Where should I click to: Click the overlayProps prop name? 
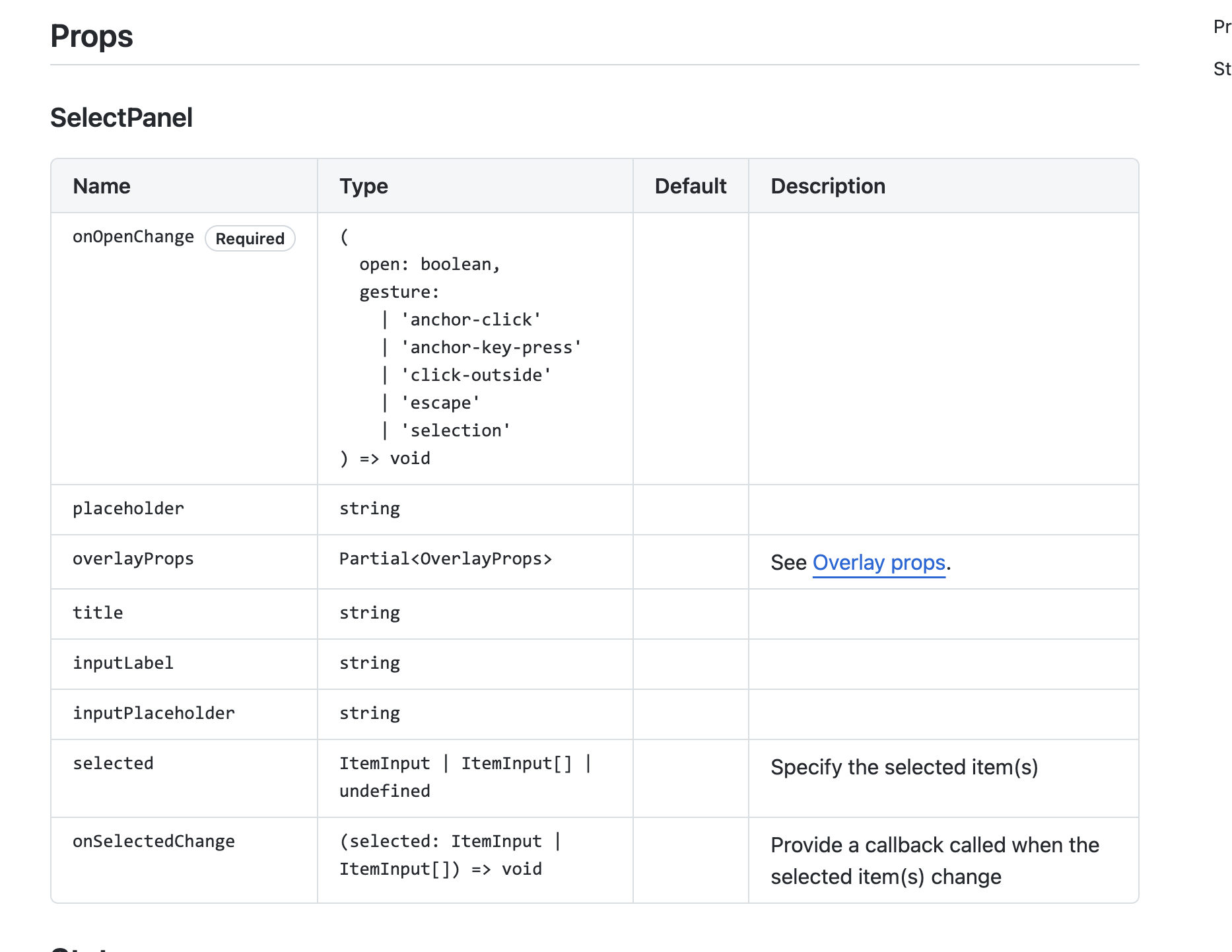133,559
